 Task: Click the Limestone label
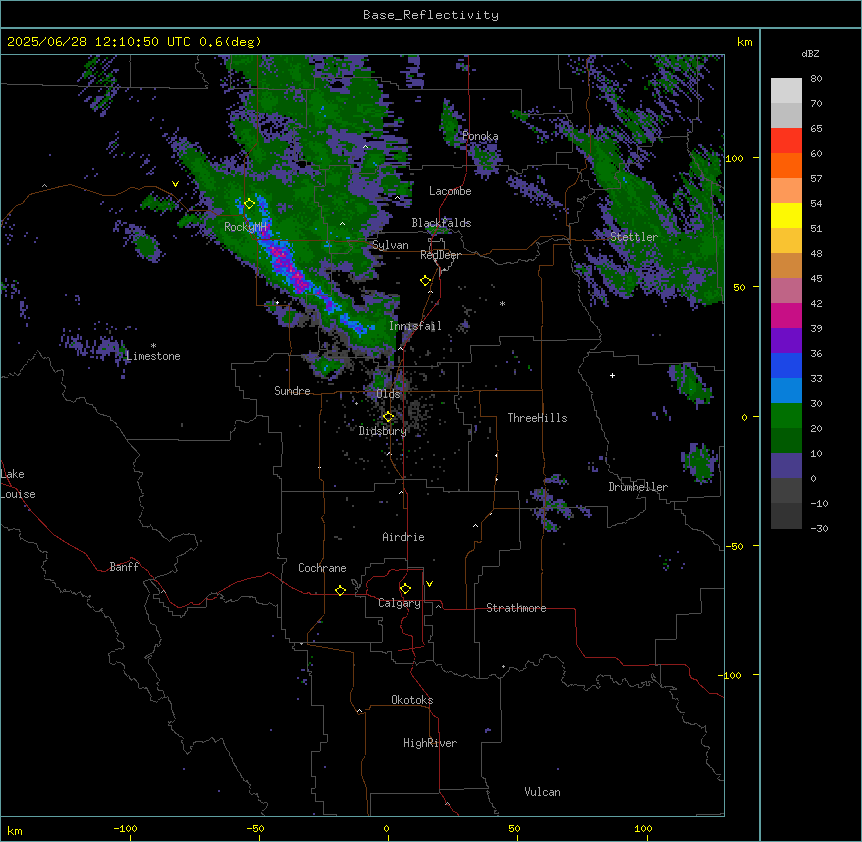click(x=153, y=356)
